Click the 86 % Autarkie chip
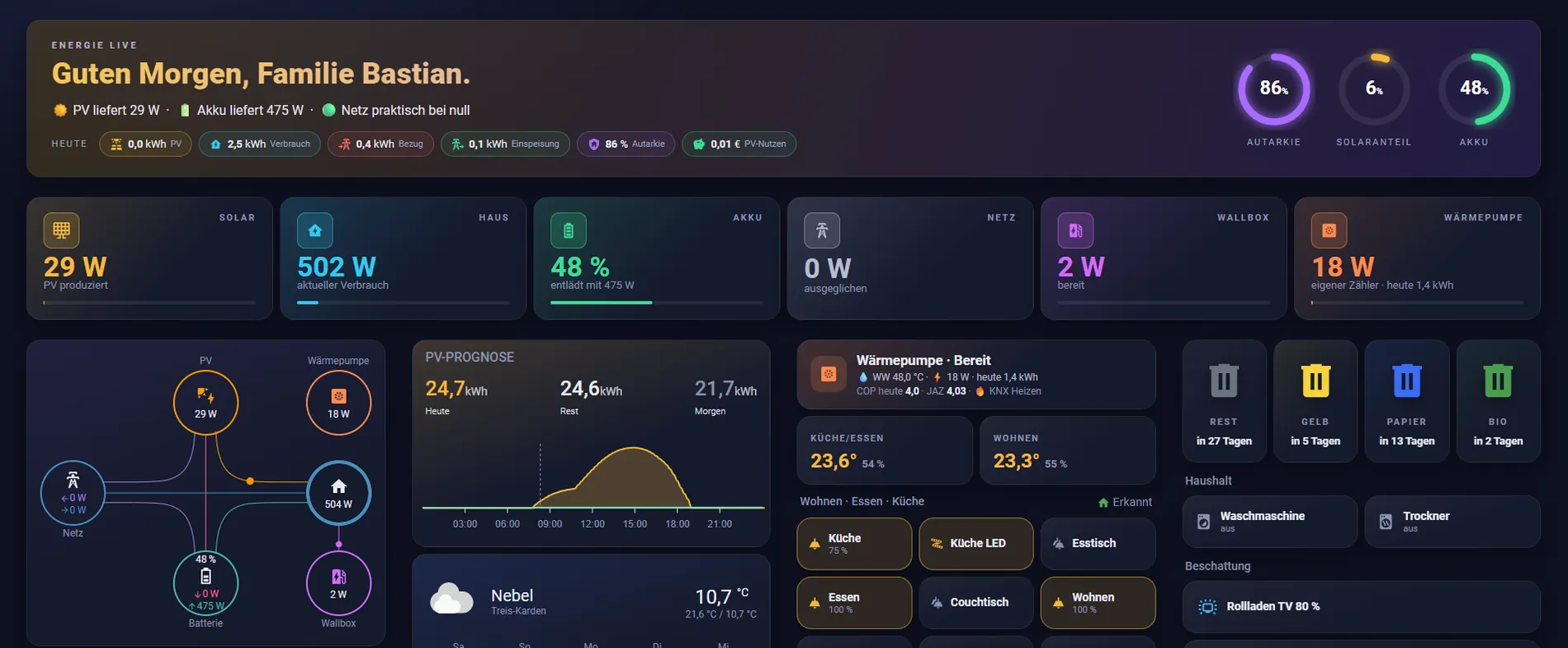The width and height of the screenshot is (1568, 648). pos(626,144)
